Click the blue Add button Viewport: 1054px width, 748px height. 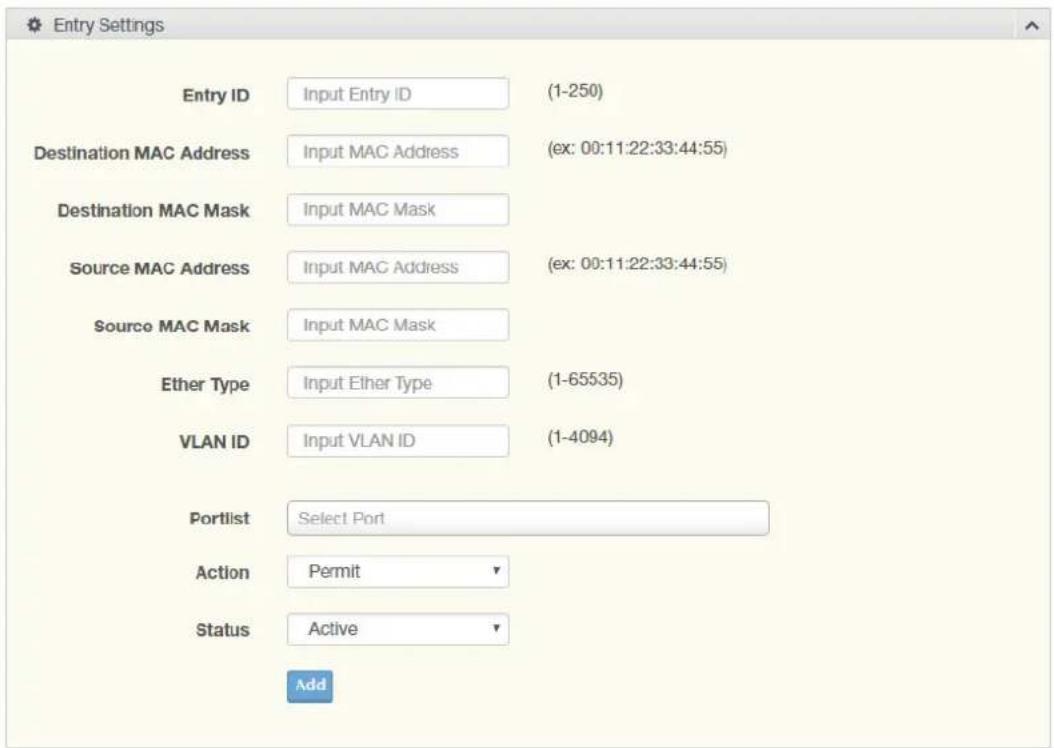click(310, 686)
